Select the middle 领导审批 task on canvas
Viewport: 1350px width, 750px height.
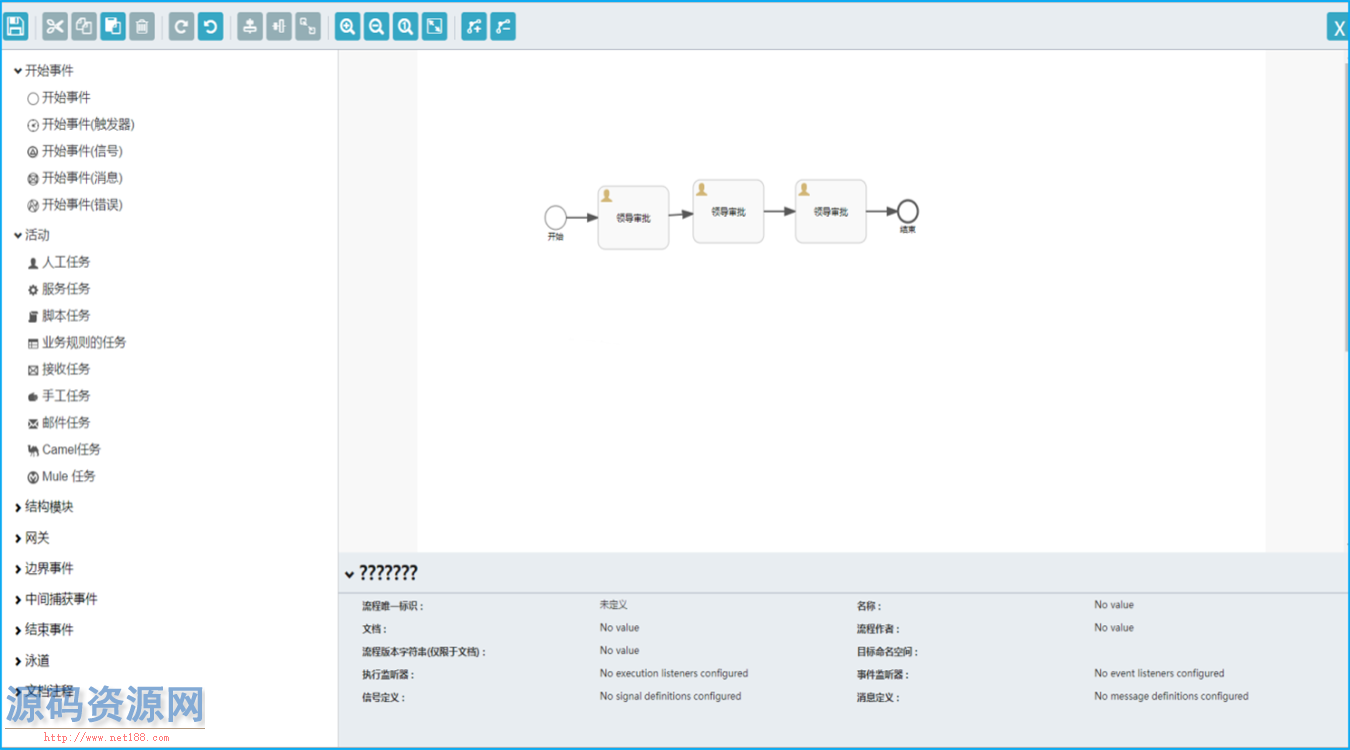click(728, 211)
